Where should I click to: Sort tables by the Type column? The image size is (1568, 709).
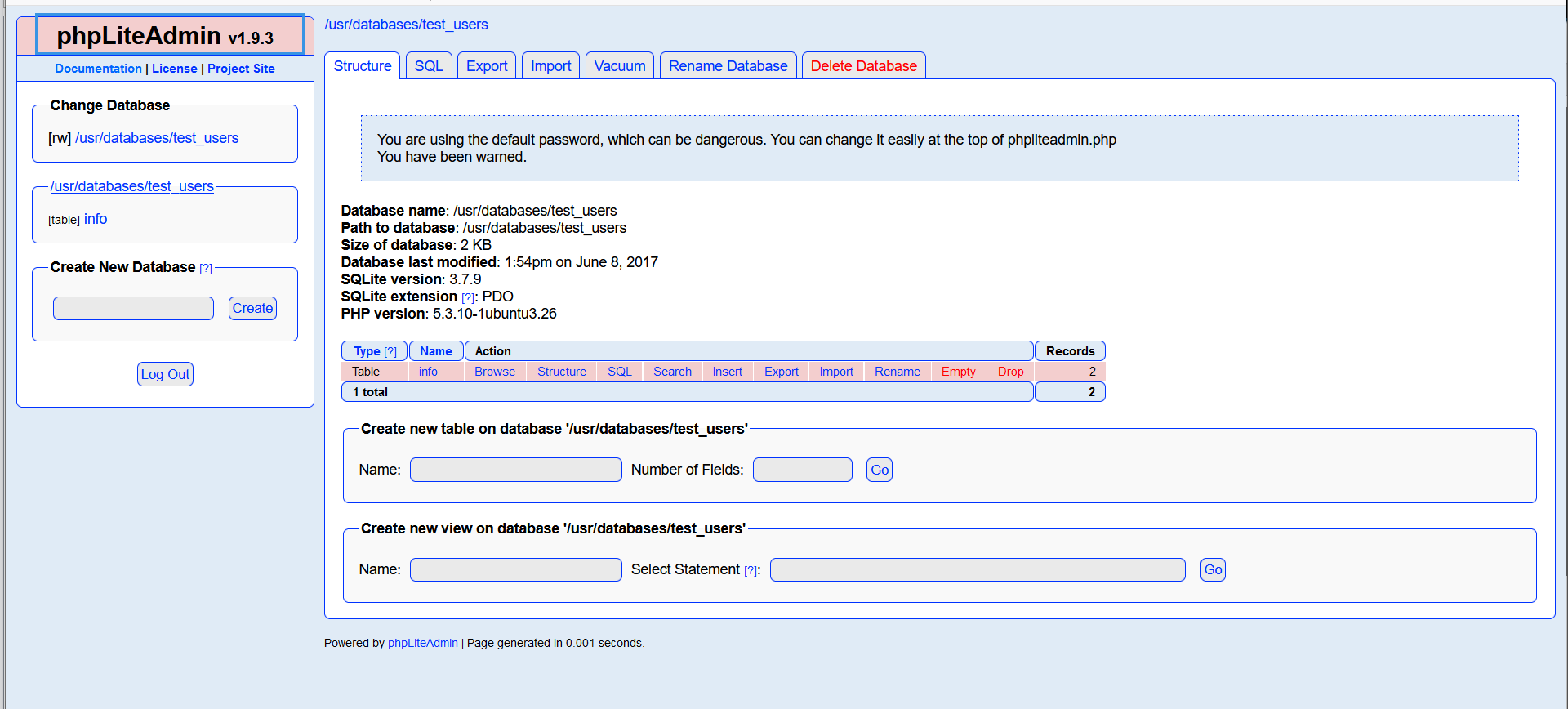pos(367,351)
